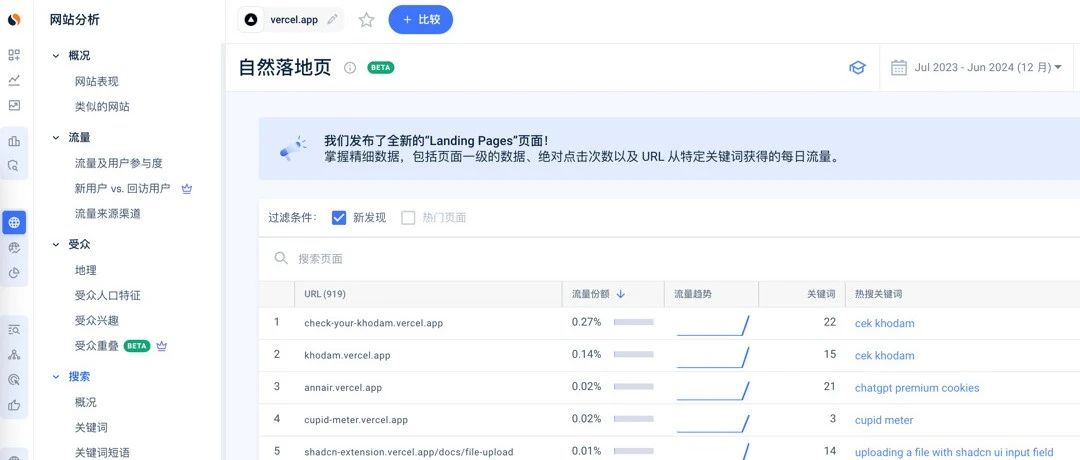Viewport: 1080px width, 460px height.
Task: Click the pencil edit icon next to vercel.app
Action: coord(332,19)
